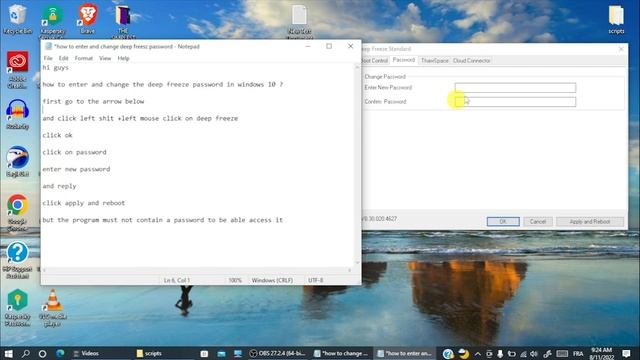Image resolution: width=640 pixels, height=360 pixels.
Task: Open the Notepad File menu
Action: coord(48,58)
